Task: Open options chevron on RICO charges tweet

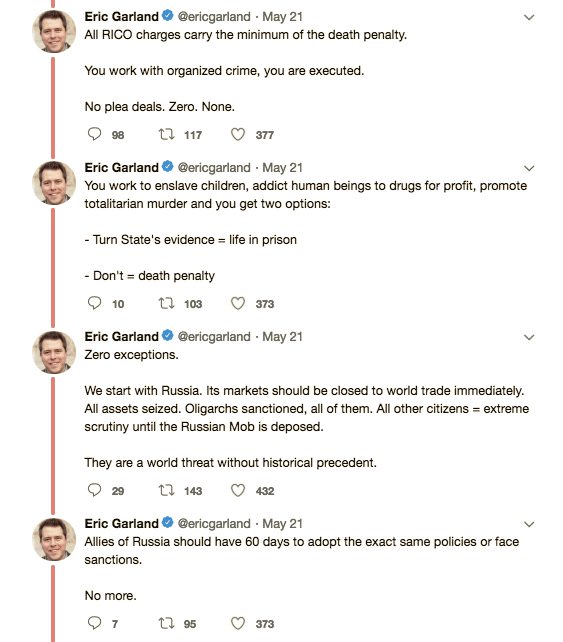Action: pyautogui.click(x=529, y=17)
